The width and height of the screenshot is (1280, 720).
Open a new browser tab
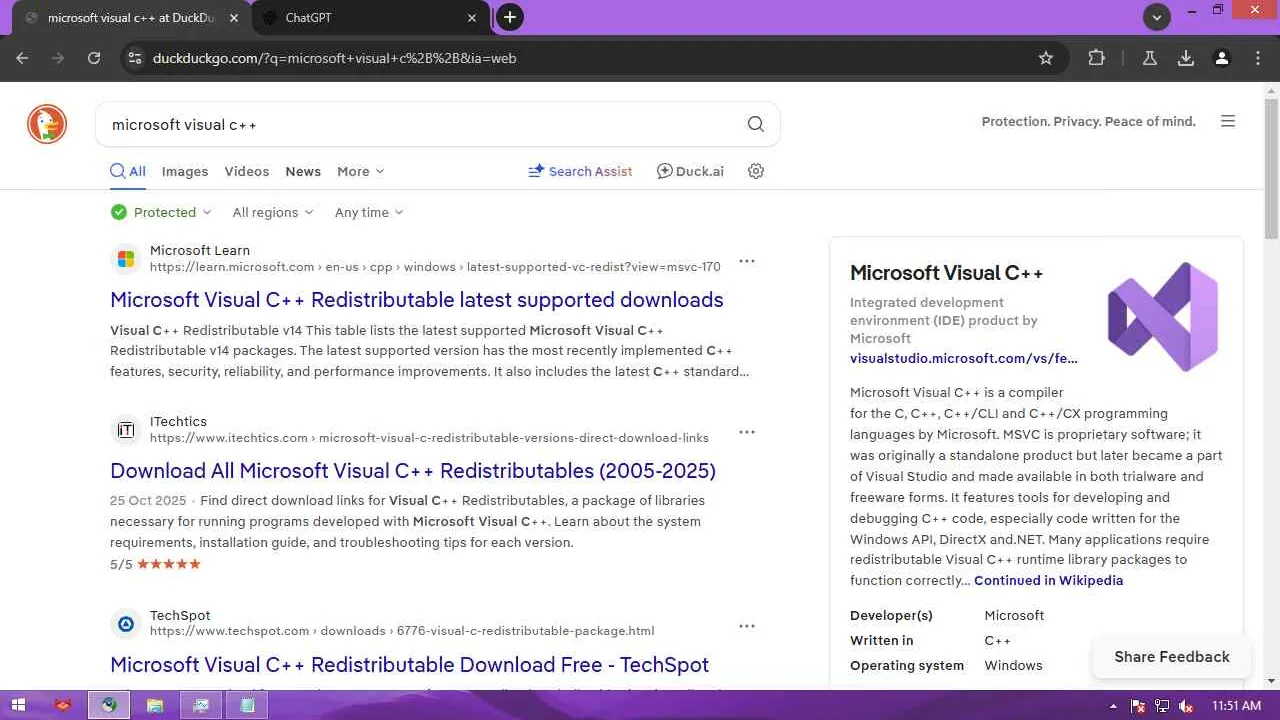[x=510, y=17]
